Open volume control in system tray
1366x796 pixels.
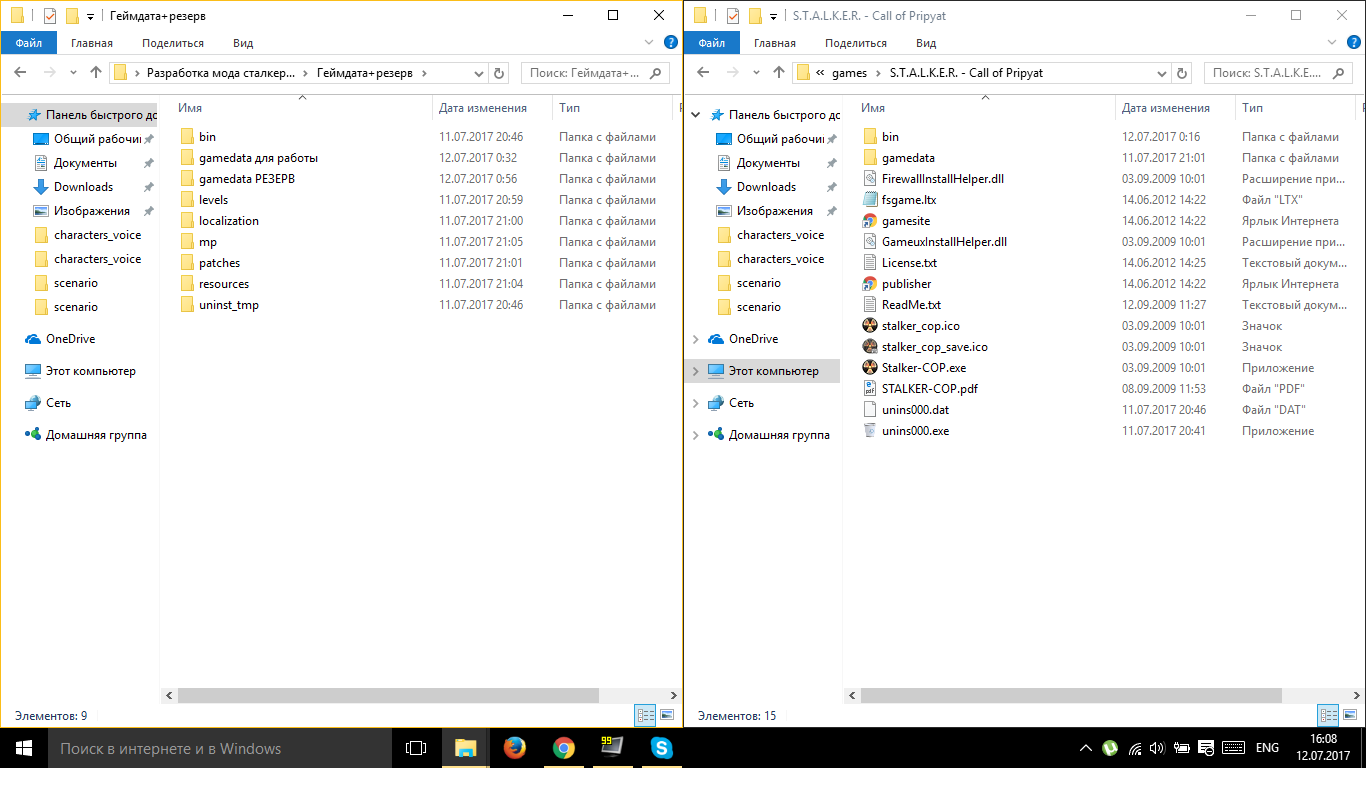point(1157,748)
